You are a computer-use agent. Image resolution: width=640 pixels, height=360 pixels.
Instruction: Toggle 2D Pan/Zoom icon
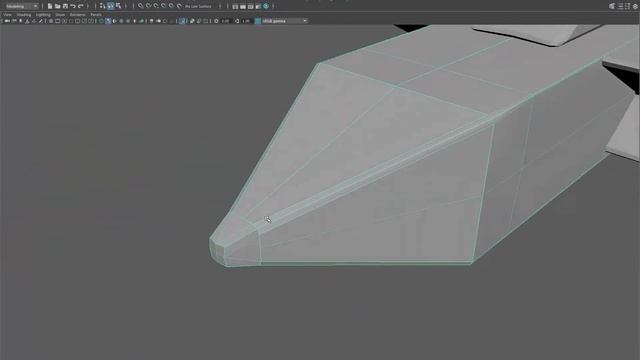pos(40,21)
